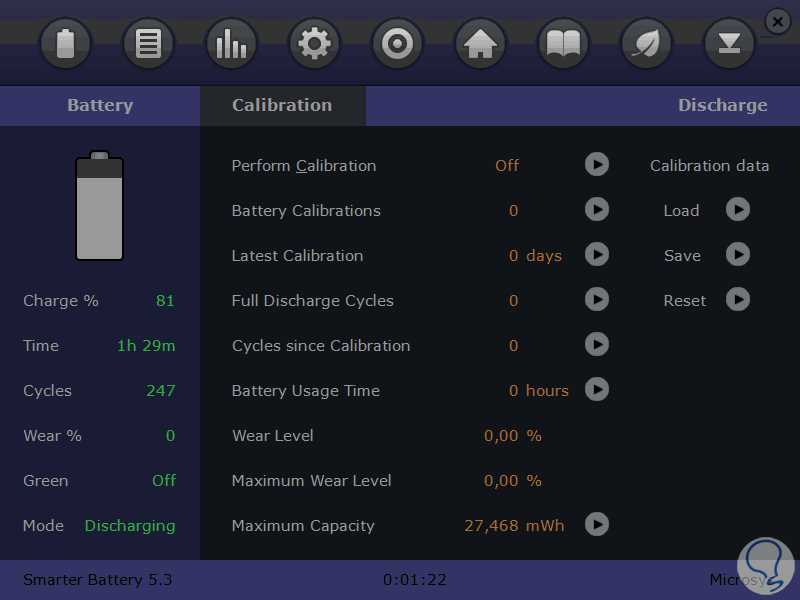Screen dimensions: 800x600
Task: Open the bar chart graph icon
Action: pos(232,44)
